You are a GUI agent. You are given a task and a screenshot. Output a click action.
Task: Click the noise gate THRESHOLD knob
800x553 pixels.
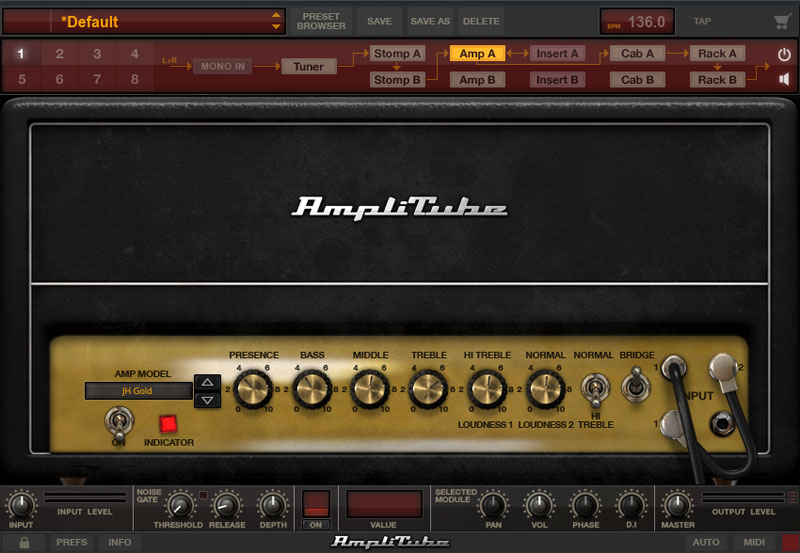180,506
